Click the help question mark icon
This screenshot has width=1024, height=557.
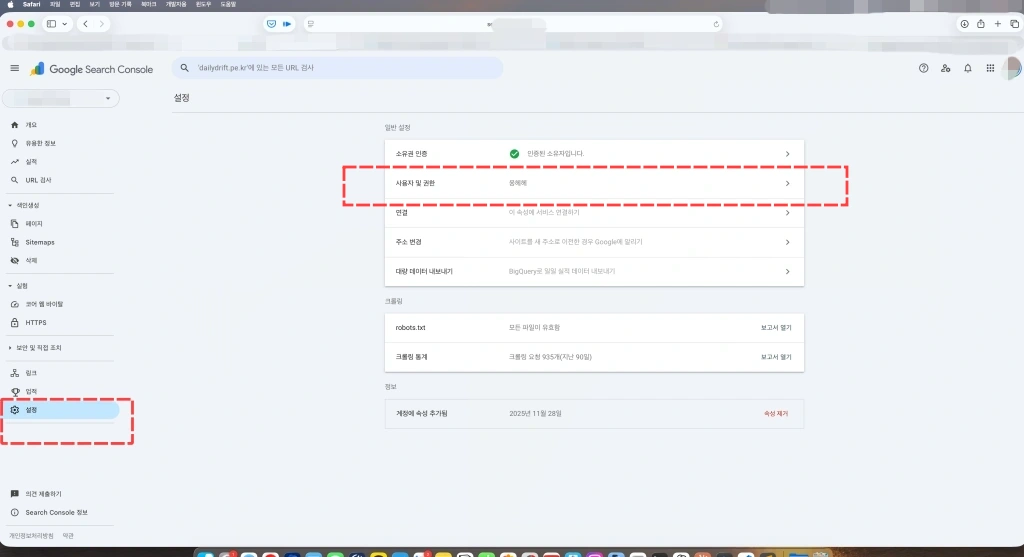point(923,68)
